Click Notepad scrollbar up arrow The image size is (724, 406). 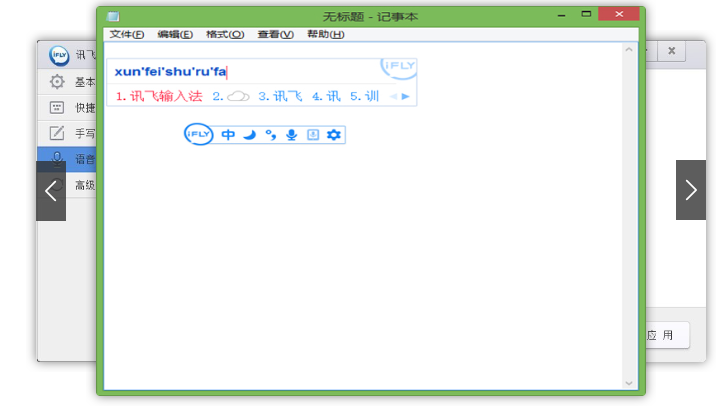point(629,49)
